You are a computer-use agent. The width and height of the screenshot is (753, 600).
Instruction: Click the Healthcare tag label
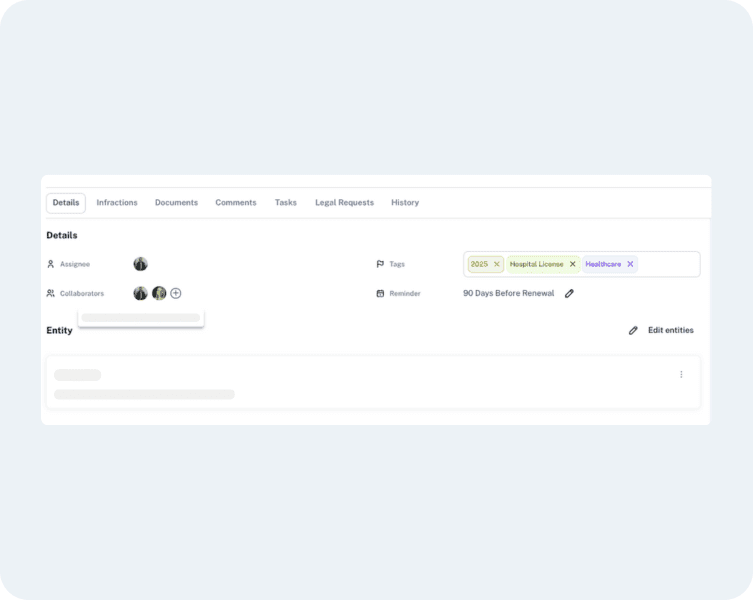[603, 264]
